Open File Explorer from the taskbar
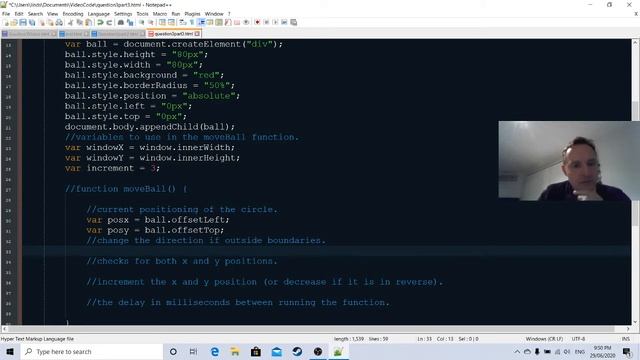The height and width of the screenshot is (360, 640). (235, 351)
